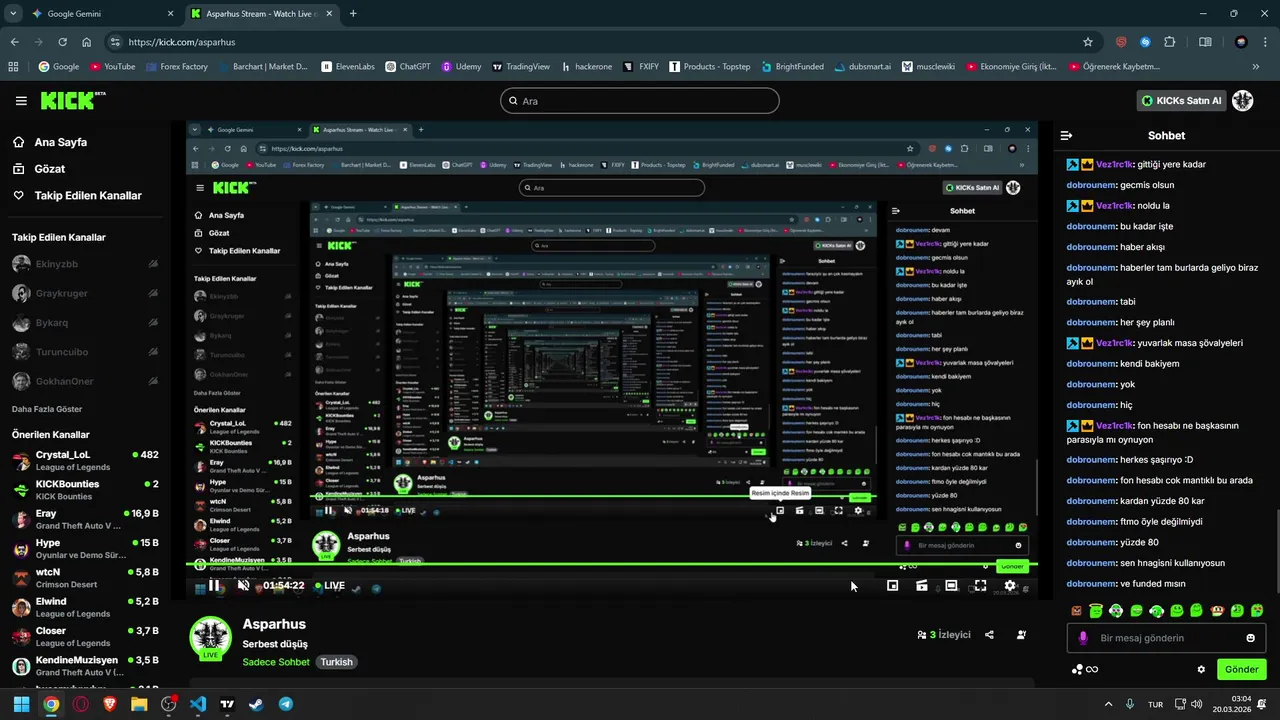The image size is (1280, 720).
Task: Click Asparhus channel avatar with LIVE badge
Action: [x=210, y=638]
